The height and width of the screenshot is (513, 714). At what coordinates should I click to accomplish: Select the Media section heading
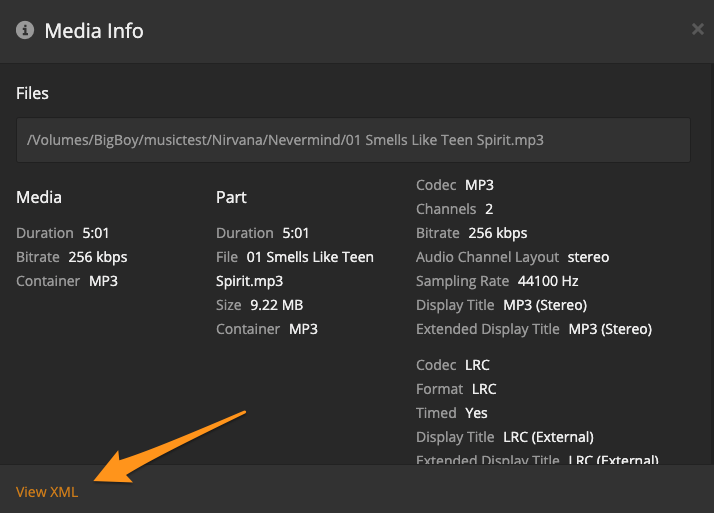click(x=39, y=197)
